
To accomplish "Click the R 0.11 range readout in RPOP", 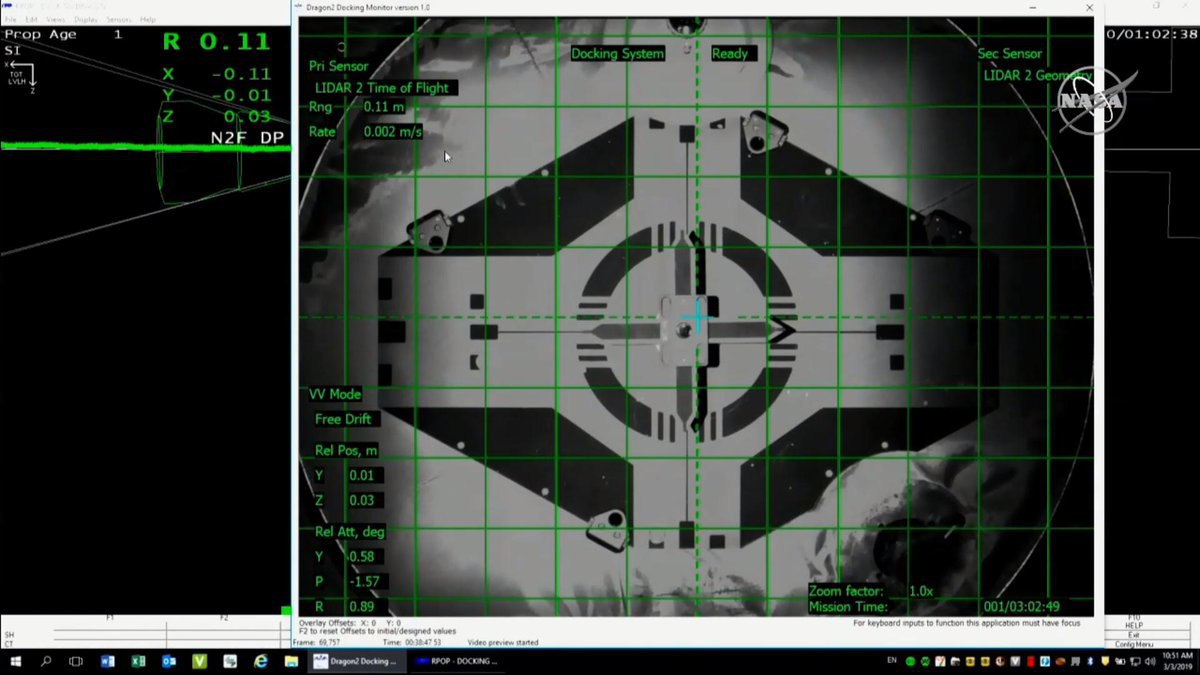I will [x=216, y=41].
